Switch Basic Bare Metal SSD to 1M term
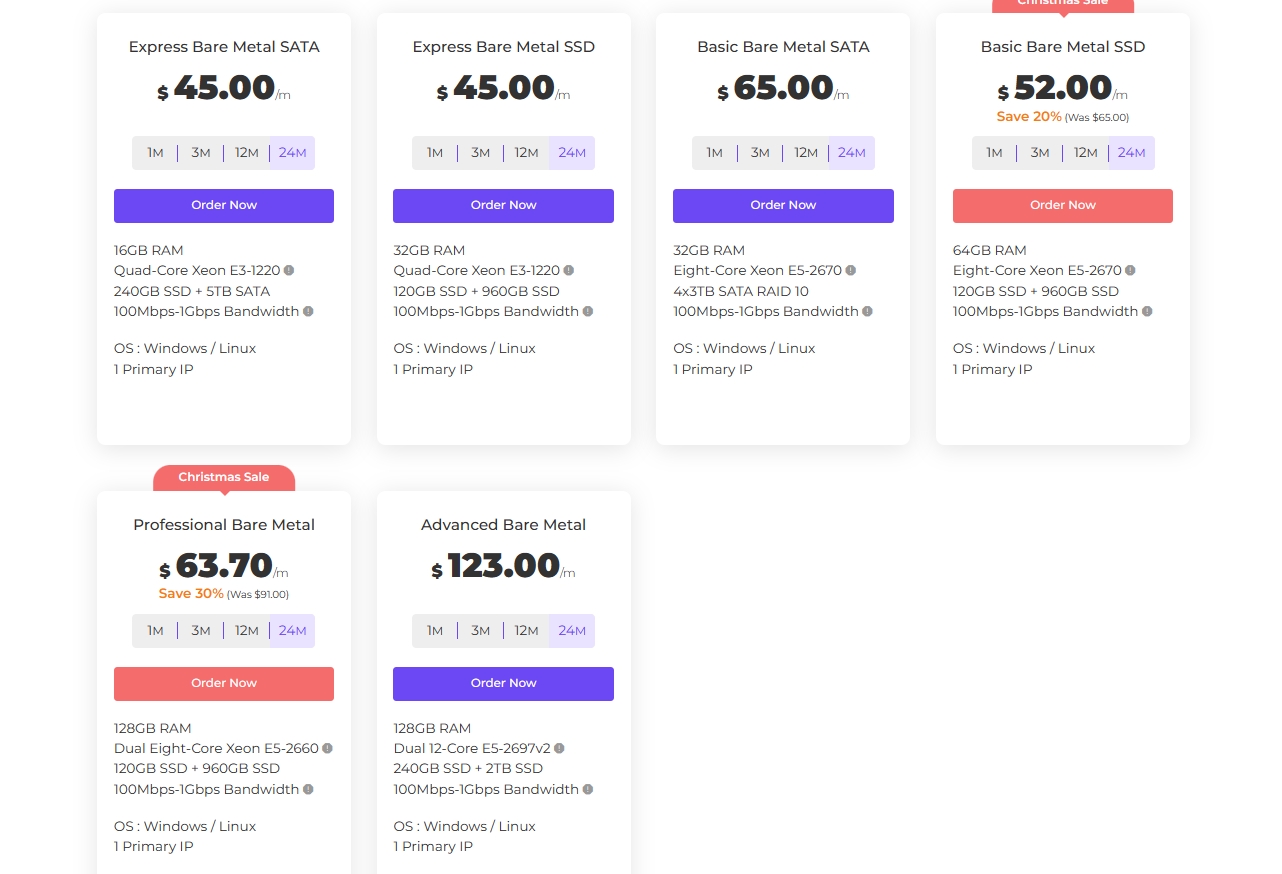Screen dimensions: 1282x874 pos(994,153)
